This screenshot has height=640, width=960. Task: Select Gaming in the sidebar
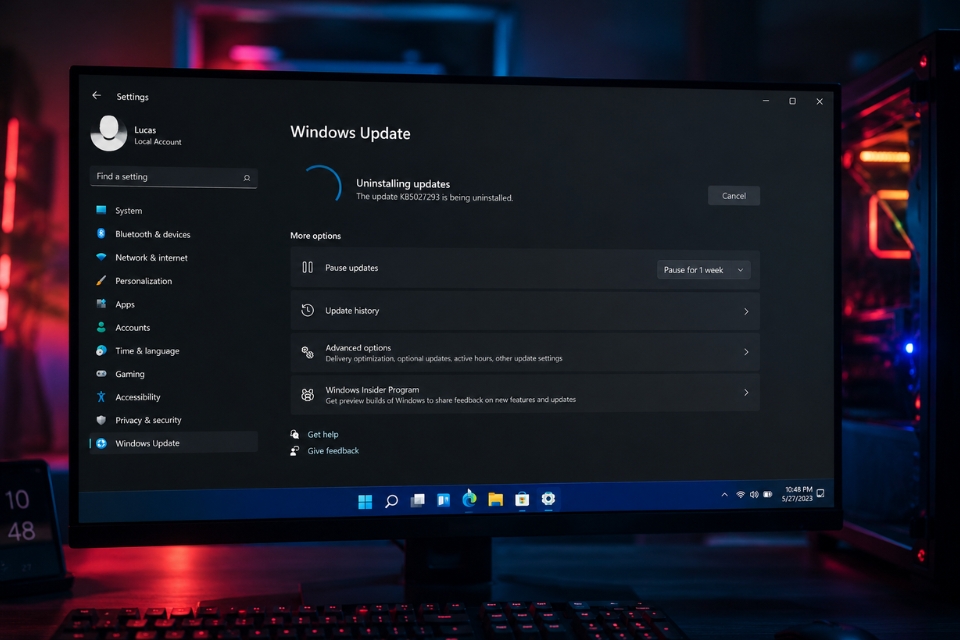130,374
